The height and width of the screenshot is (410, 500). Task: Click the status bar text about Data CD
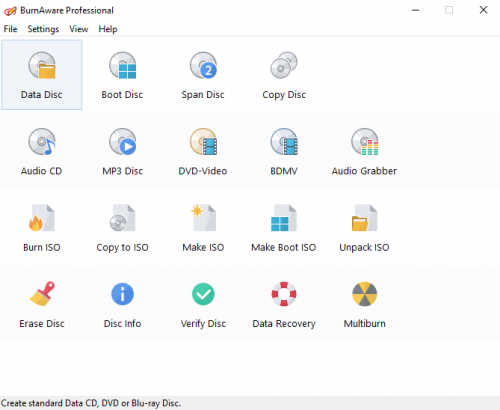point(91,403)
